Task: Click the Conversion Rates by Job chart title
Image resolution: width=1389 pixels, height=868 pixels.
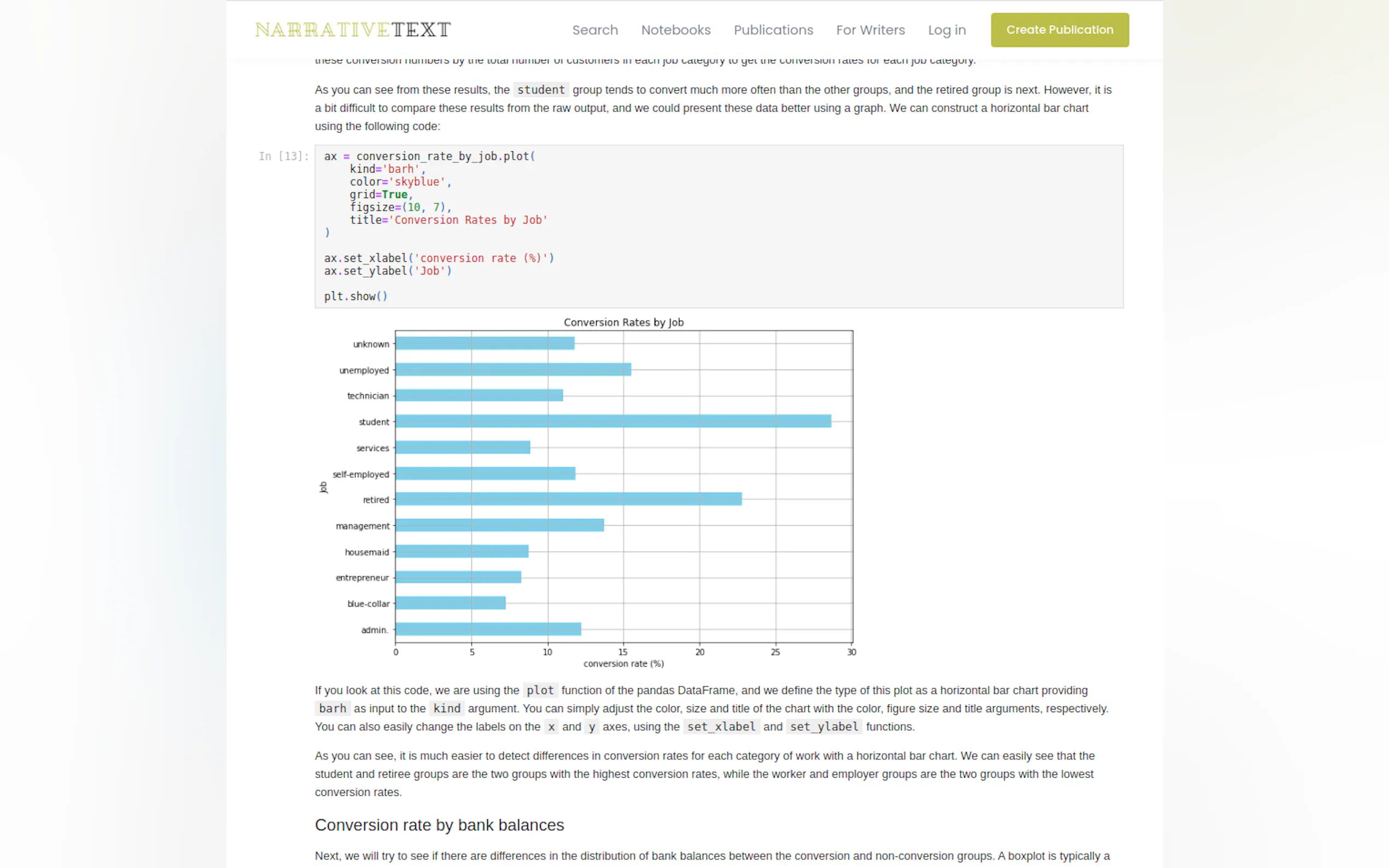Action: point(623,322)
